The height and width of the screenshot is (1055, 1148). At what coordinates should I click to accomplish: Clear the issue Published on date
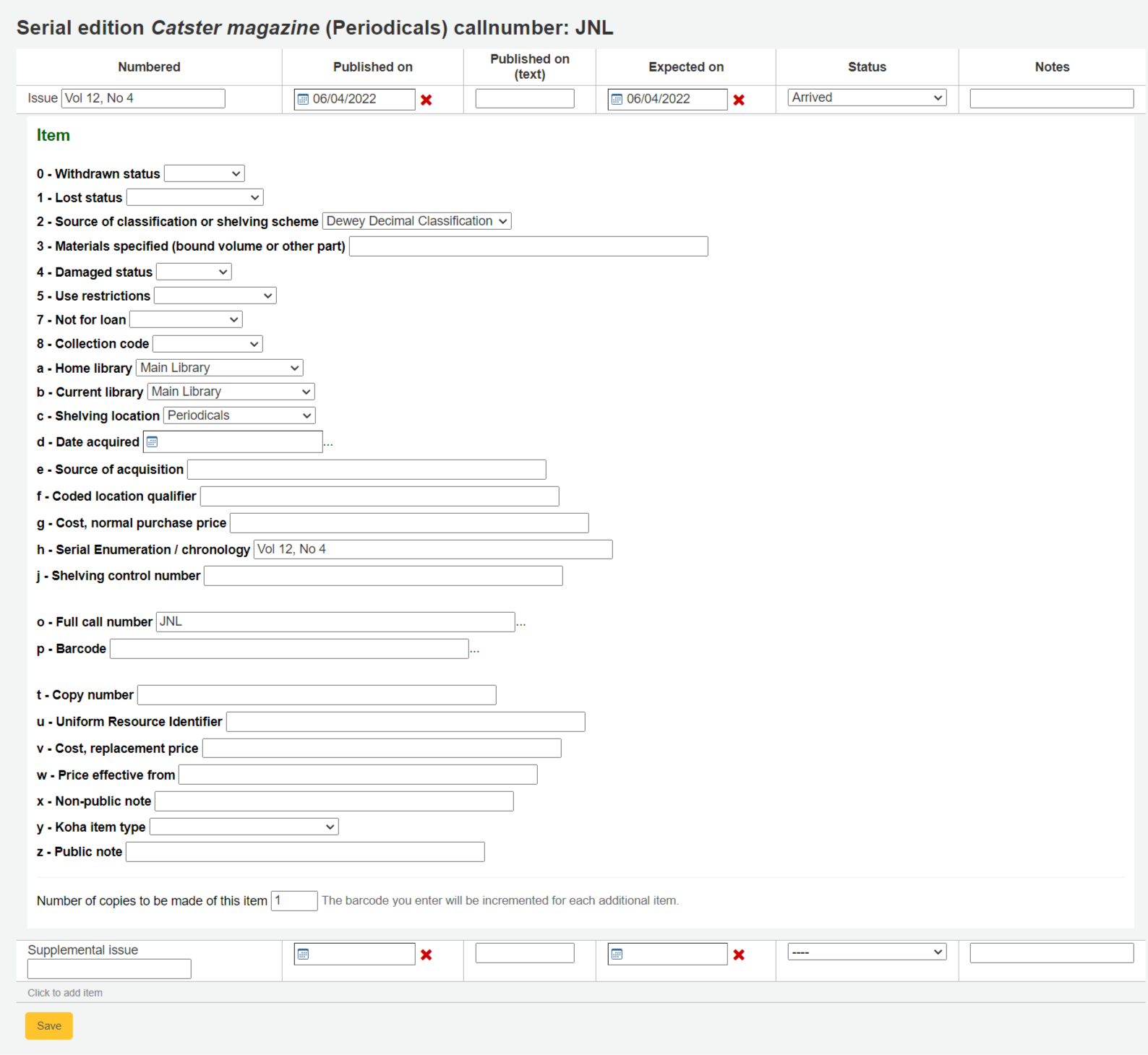coord(427,100)
